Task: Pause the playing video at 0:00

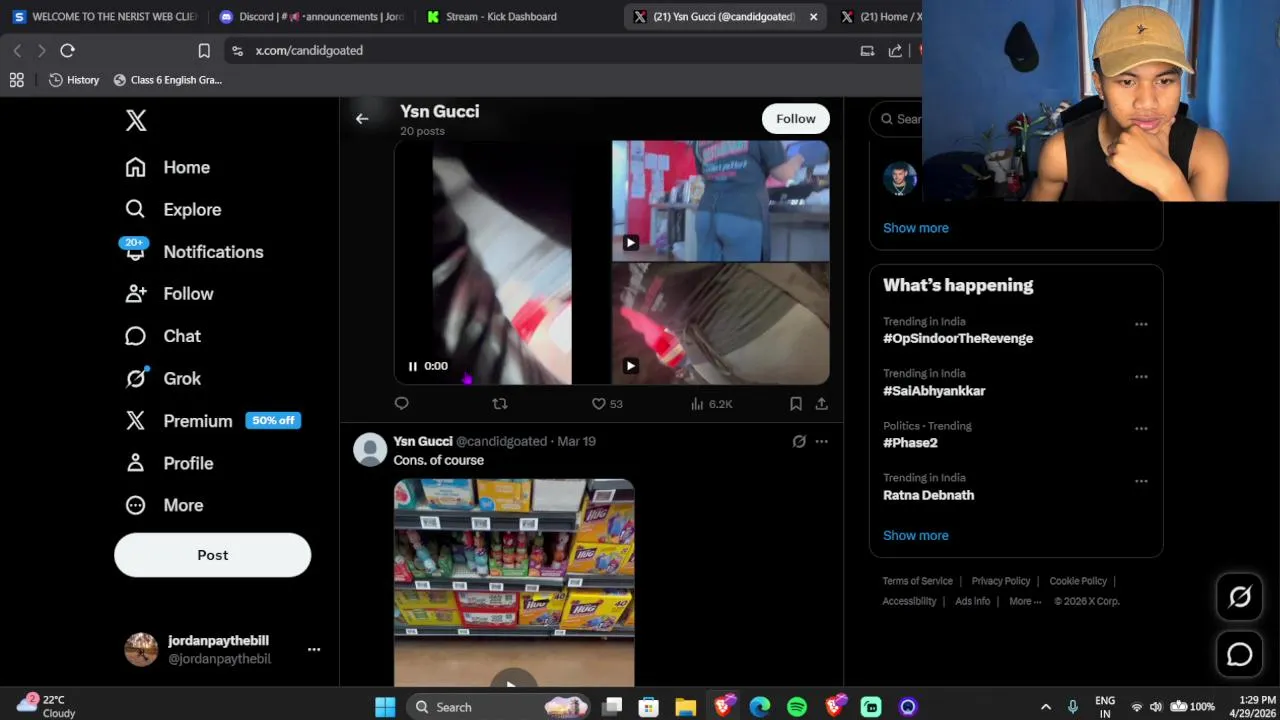Action: click(412, 366)
